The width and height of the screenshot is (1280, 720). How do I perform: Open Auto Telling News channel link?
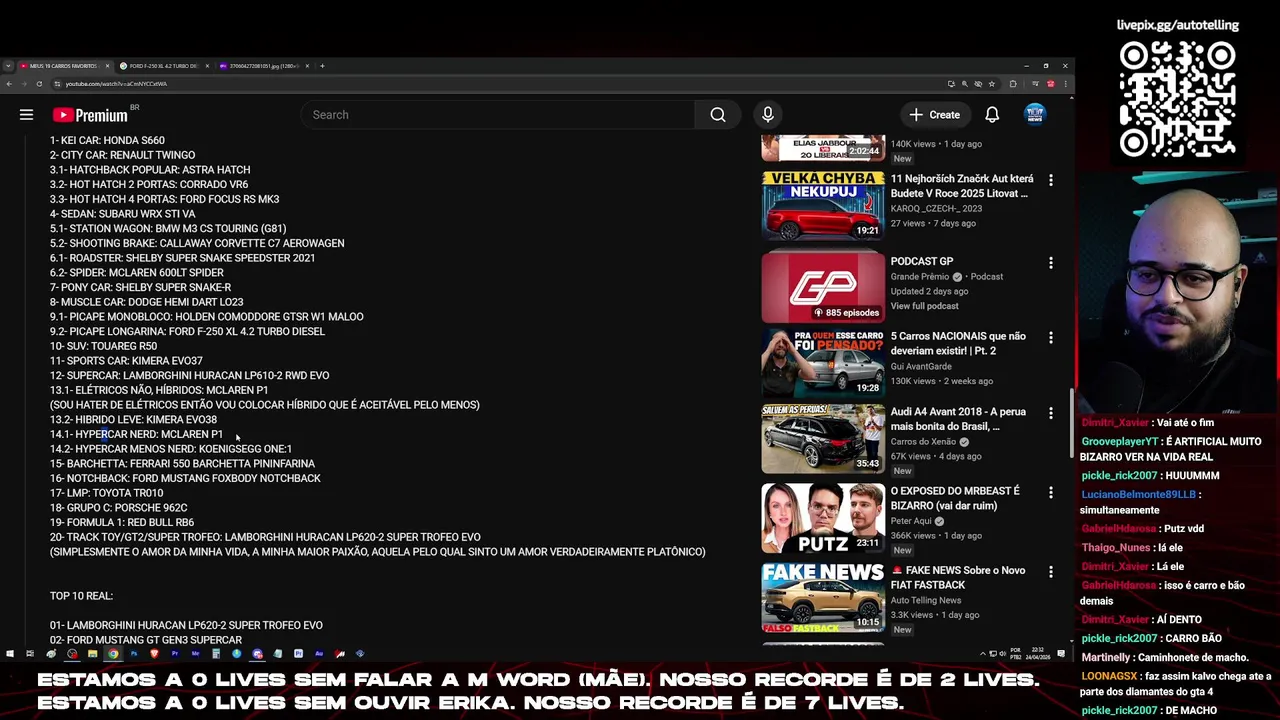926,601
